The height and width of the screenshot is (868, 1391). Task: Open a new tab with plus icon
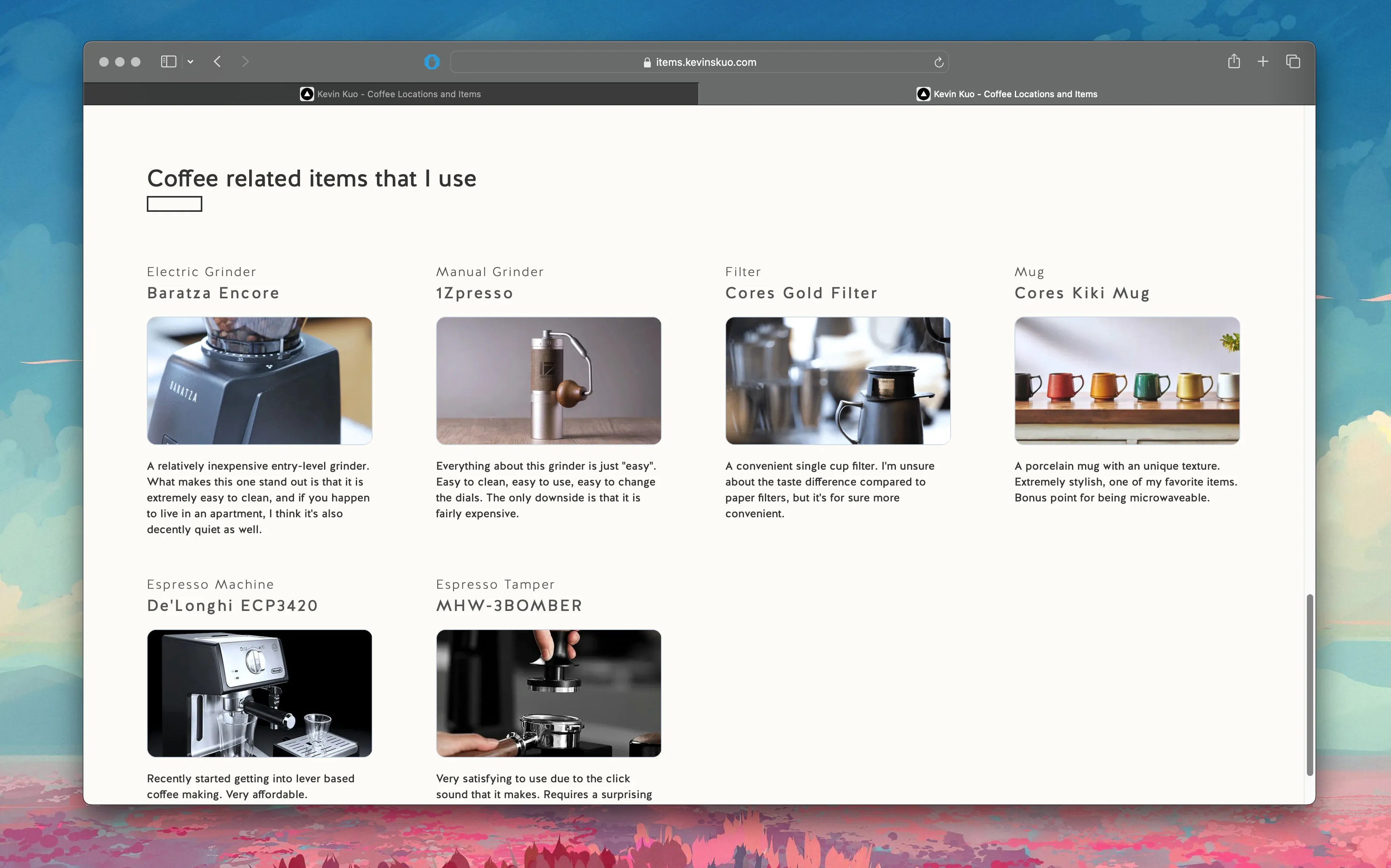pyautogui.click(x=1263, y=61)
